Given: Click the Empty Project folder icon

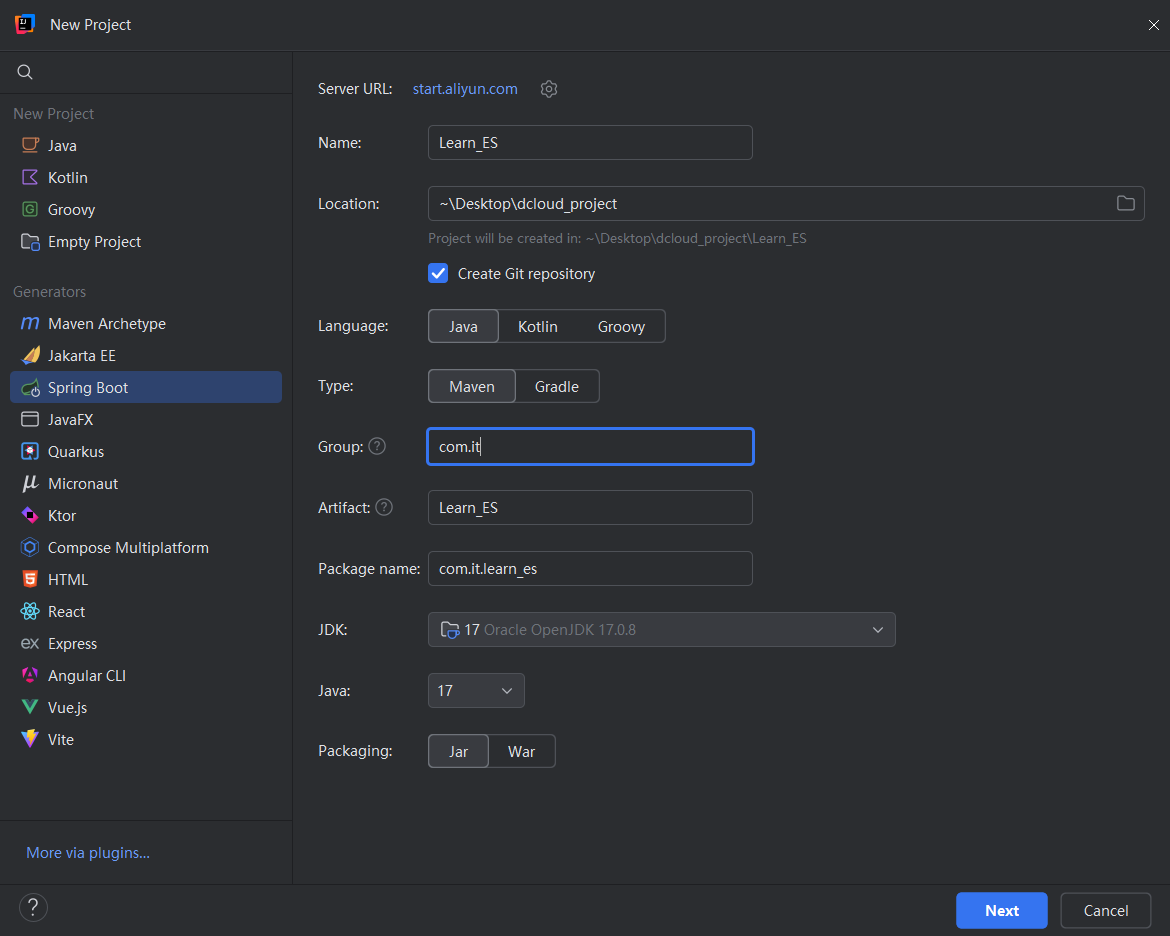Looking at the screenshot, I should (x=30, y=241).
